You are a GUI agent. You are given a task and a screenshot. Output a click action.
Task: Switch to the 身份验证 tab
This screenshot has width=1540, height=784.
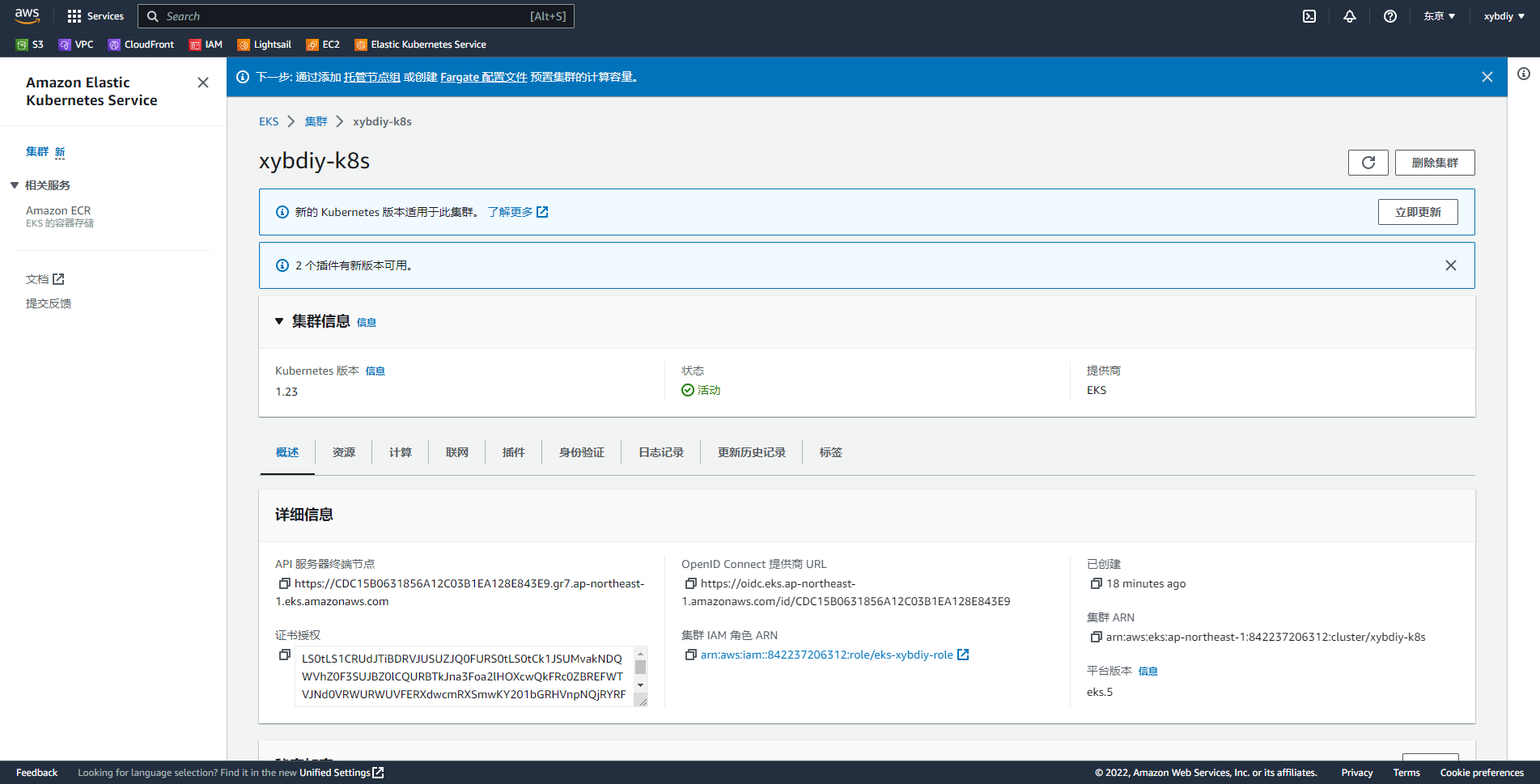coord(582,452)
